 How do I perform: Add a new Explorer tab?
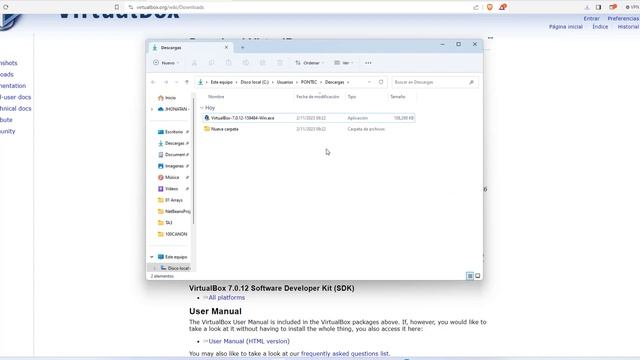pyautogui.click(x=242, y=48)
